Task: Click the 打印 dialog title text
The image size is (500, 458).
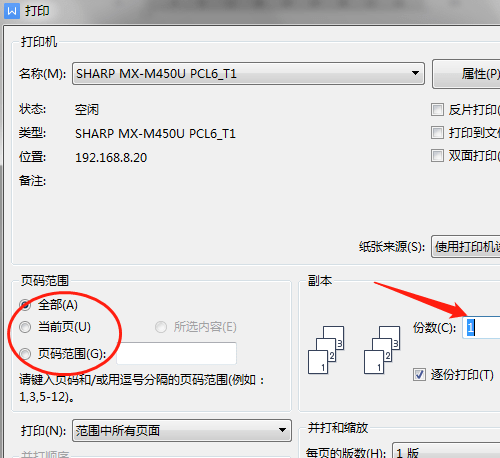Action: [37, 11]
